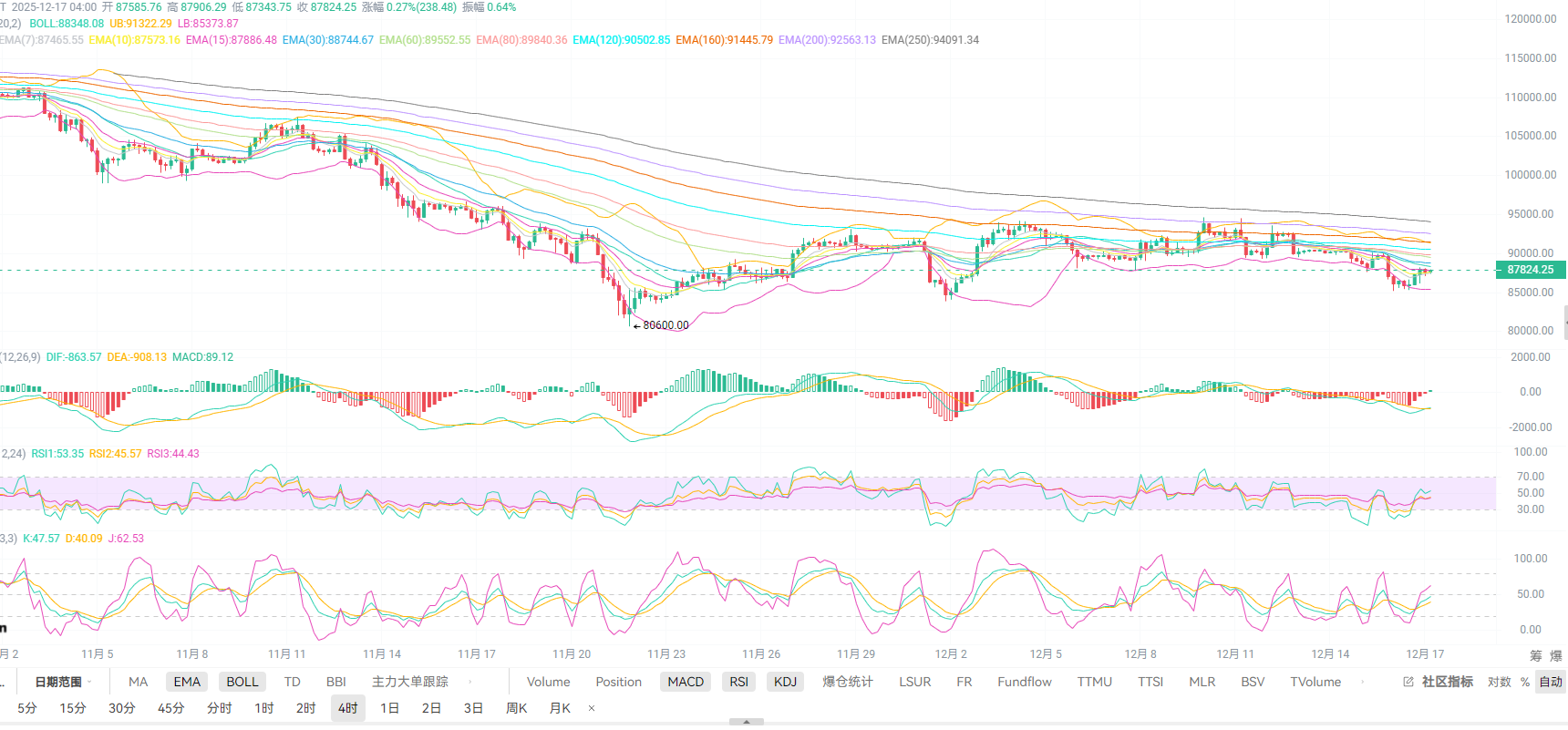Open the 社区指标 community indicator editor icon
Screen dimensions: 1568x730
tap(1408, 682)
